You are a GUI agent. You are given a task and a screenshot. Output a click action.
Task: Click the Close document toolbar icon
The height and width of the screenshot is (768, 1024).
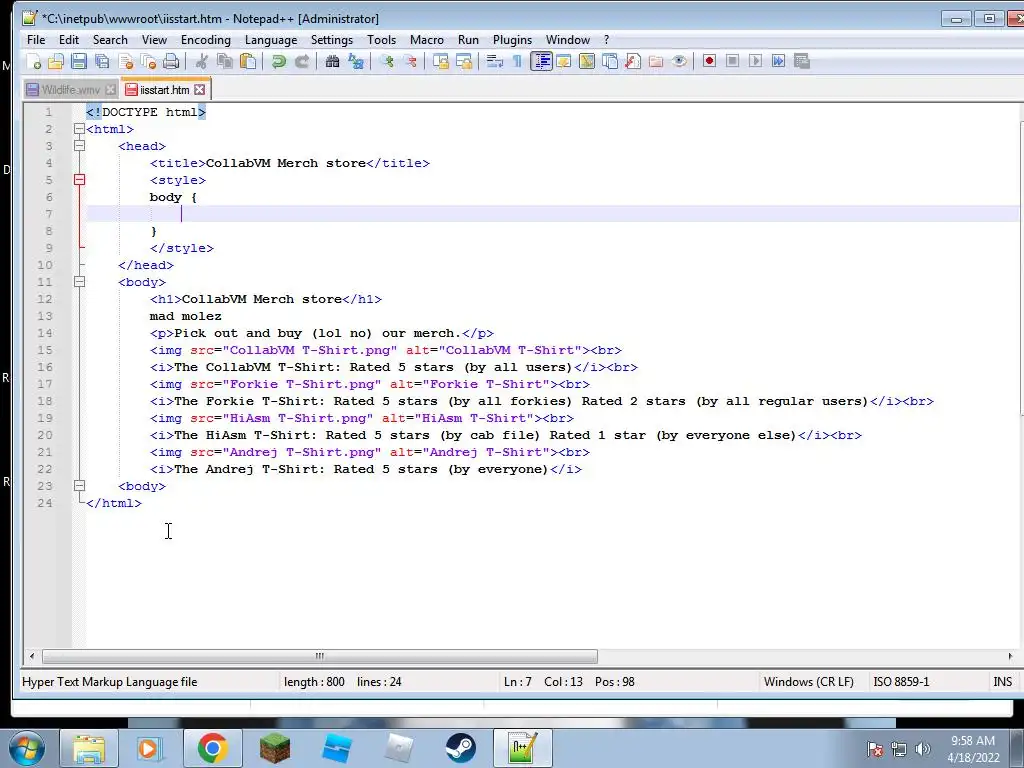click(125, 61)
